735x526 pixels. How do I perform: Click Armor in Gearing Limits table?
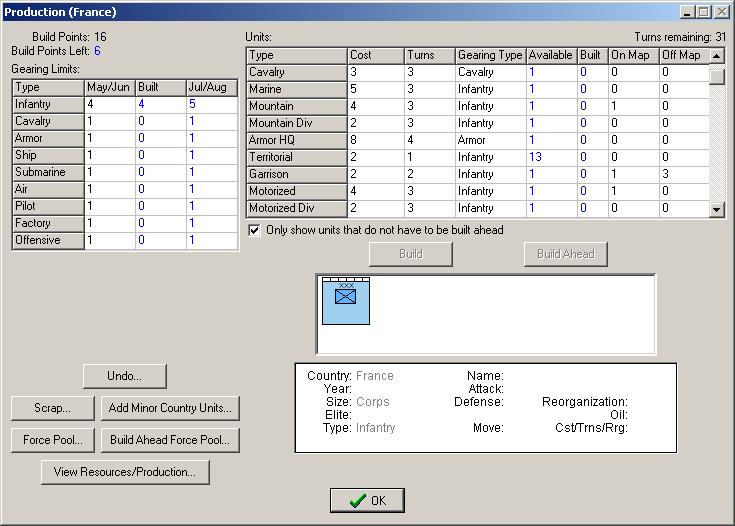point(48,138)
